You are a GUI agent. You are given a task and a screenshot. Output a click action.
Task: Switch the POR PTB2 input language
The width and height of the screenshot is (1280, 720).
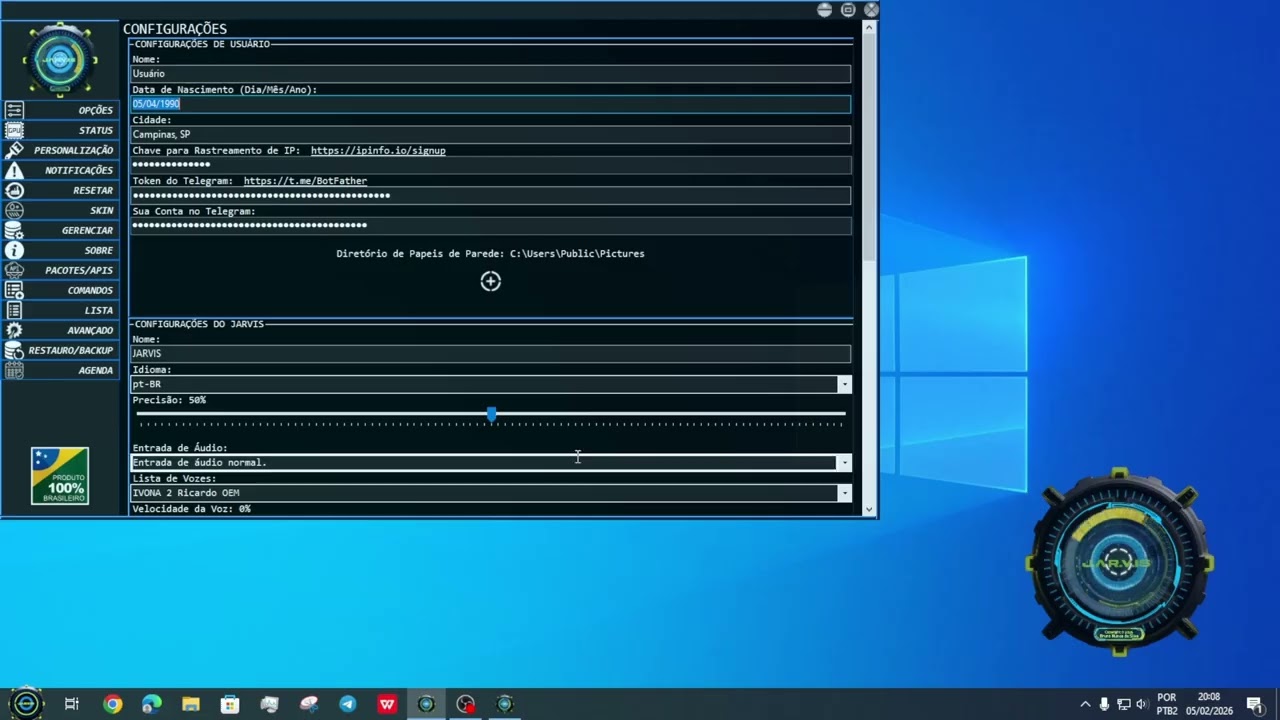tap(1167, 704)
